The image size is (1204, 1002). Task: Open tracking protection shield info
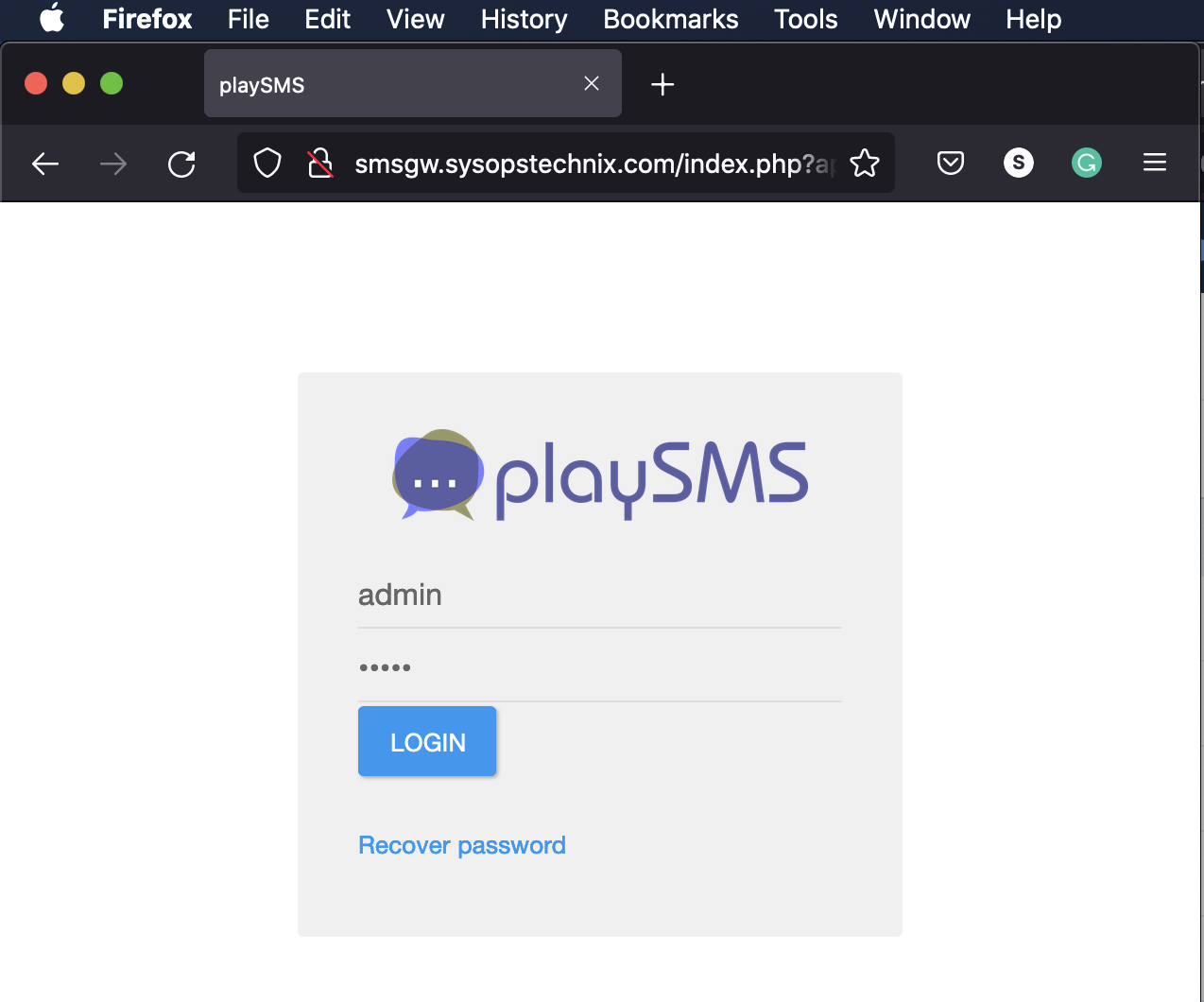pyautogui.click(x=267, y=164)
